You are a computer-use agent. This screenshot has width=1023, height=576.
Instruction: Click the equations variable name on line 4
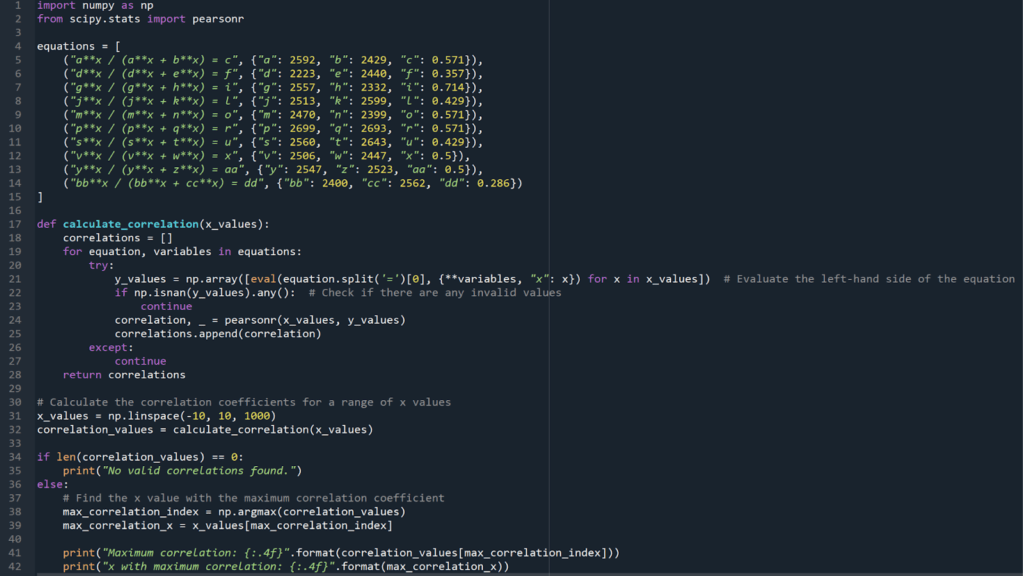pyautogui.click(x=66, y=46)
